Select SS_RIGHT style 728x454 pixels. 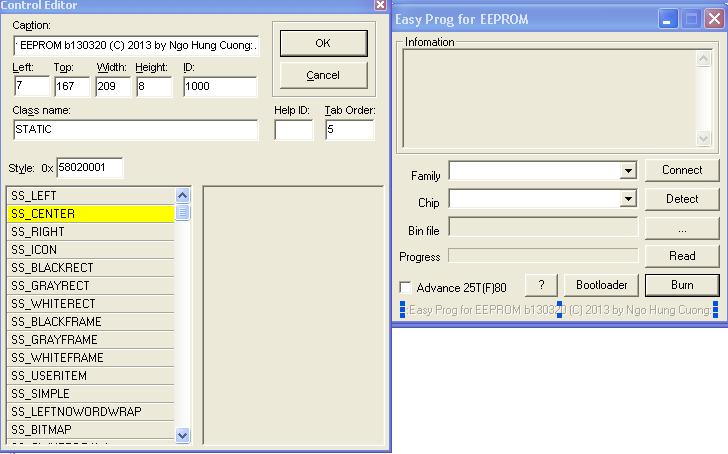91,232
